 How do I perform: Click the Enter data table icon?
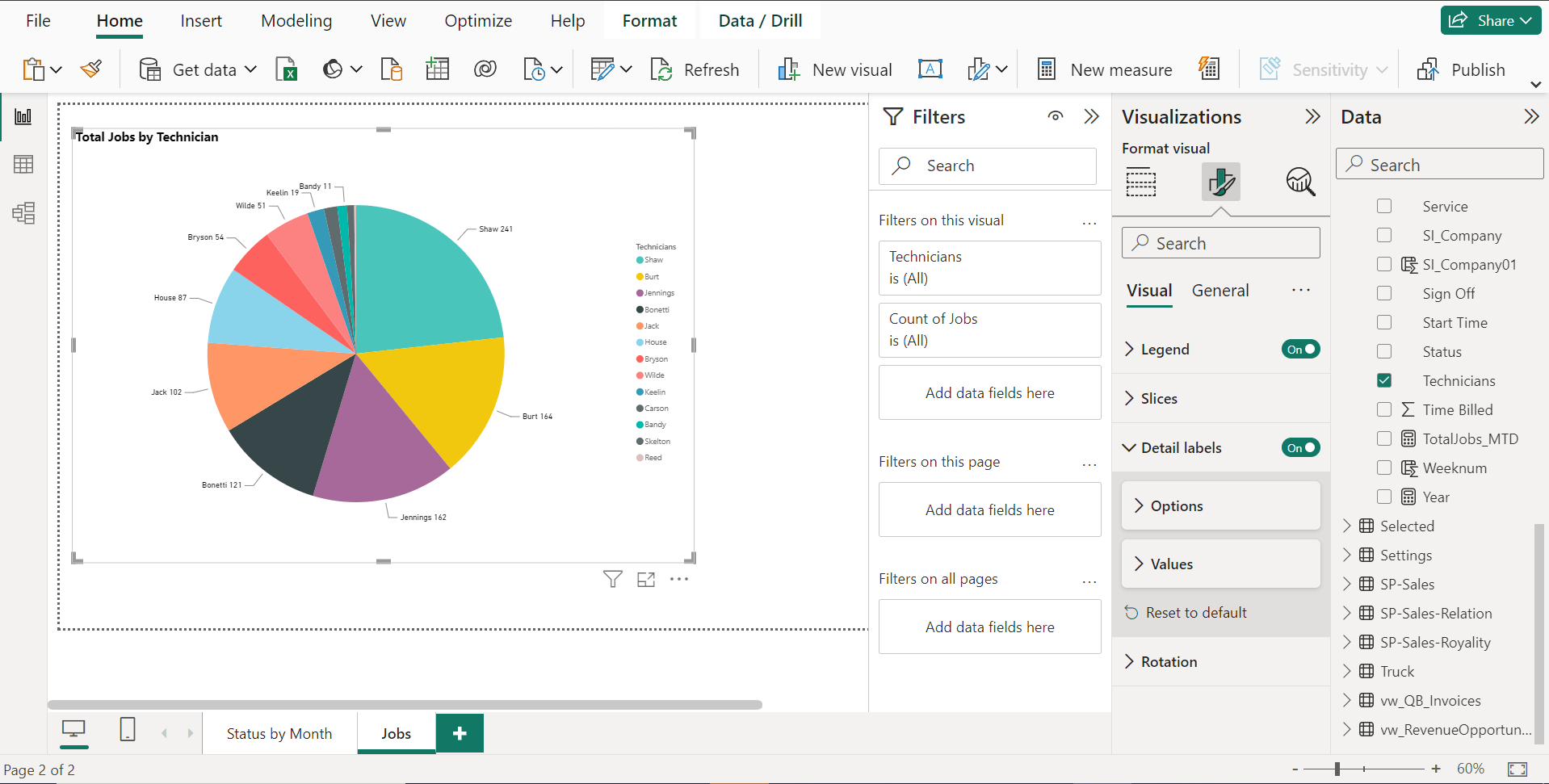tap(437, 69)
